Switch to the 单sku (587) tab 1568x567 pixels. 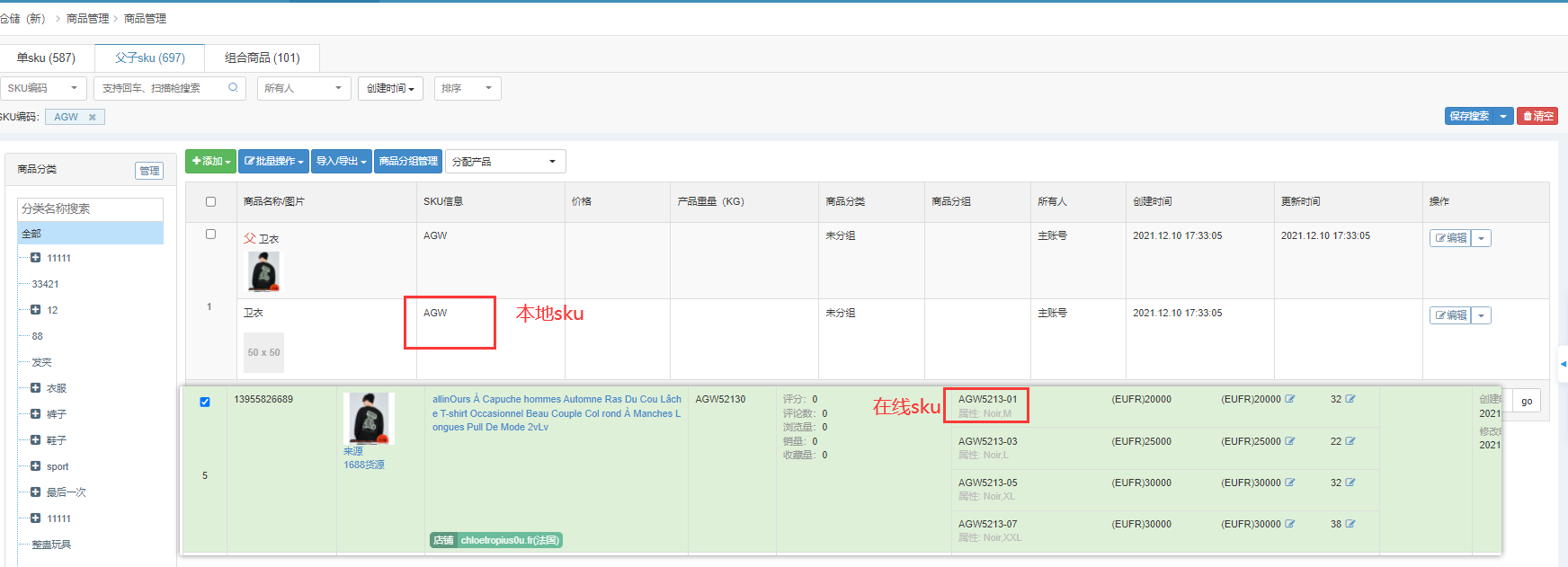46,58
